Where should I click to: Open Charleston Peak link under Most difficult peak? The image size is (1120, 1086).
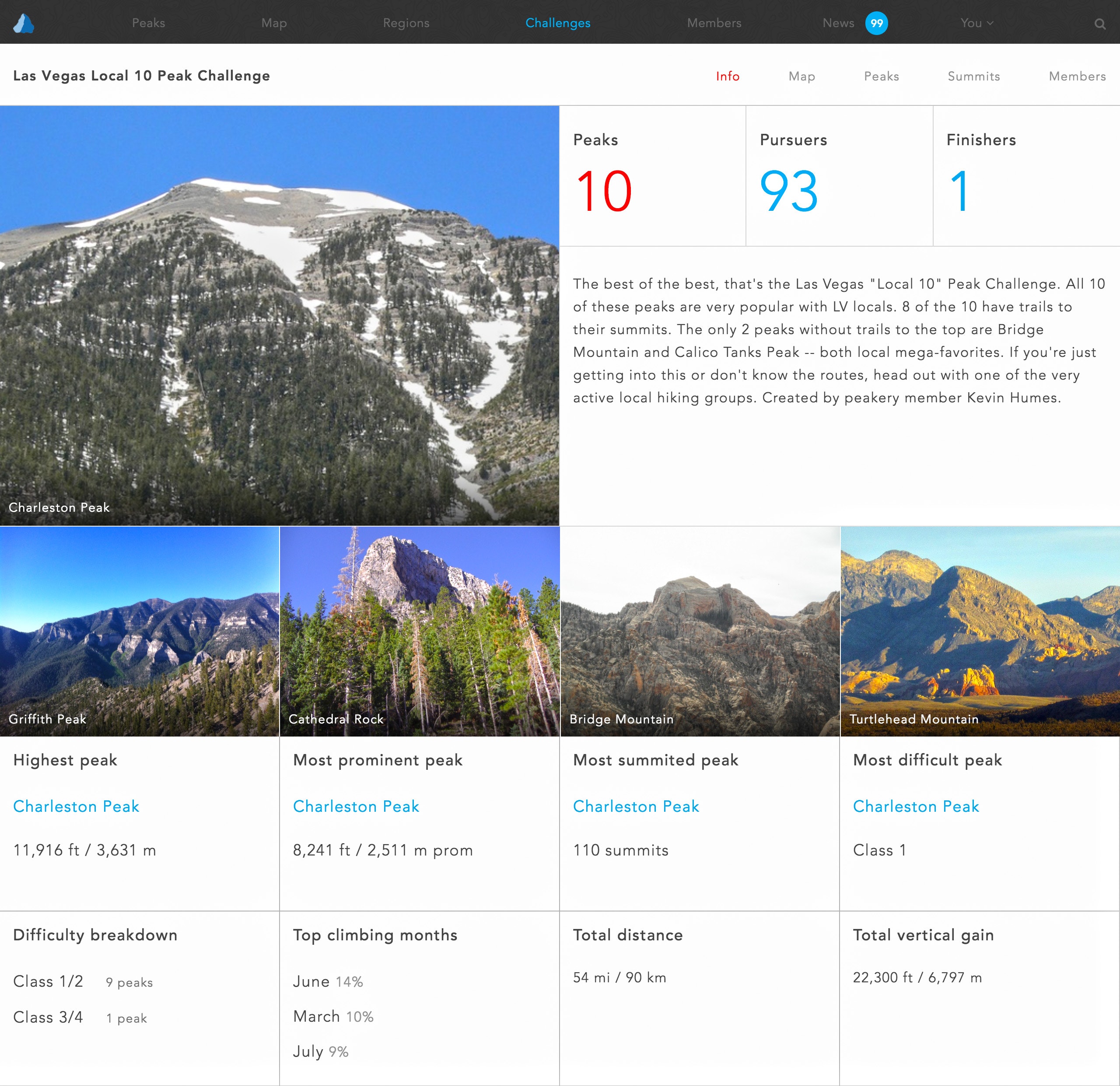[915, 806]
